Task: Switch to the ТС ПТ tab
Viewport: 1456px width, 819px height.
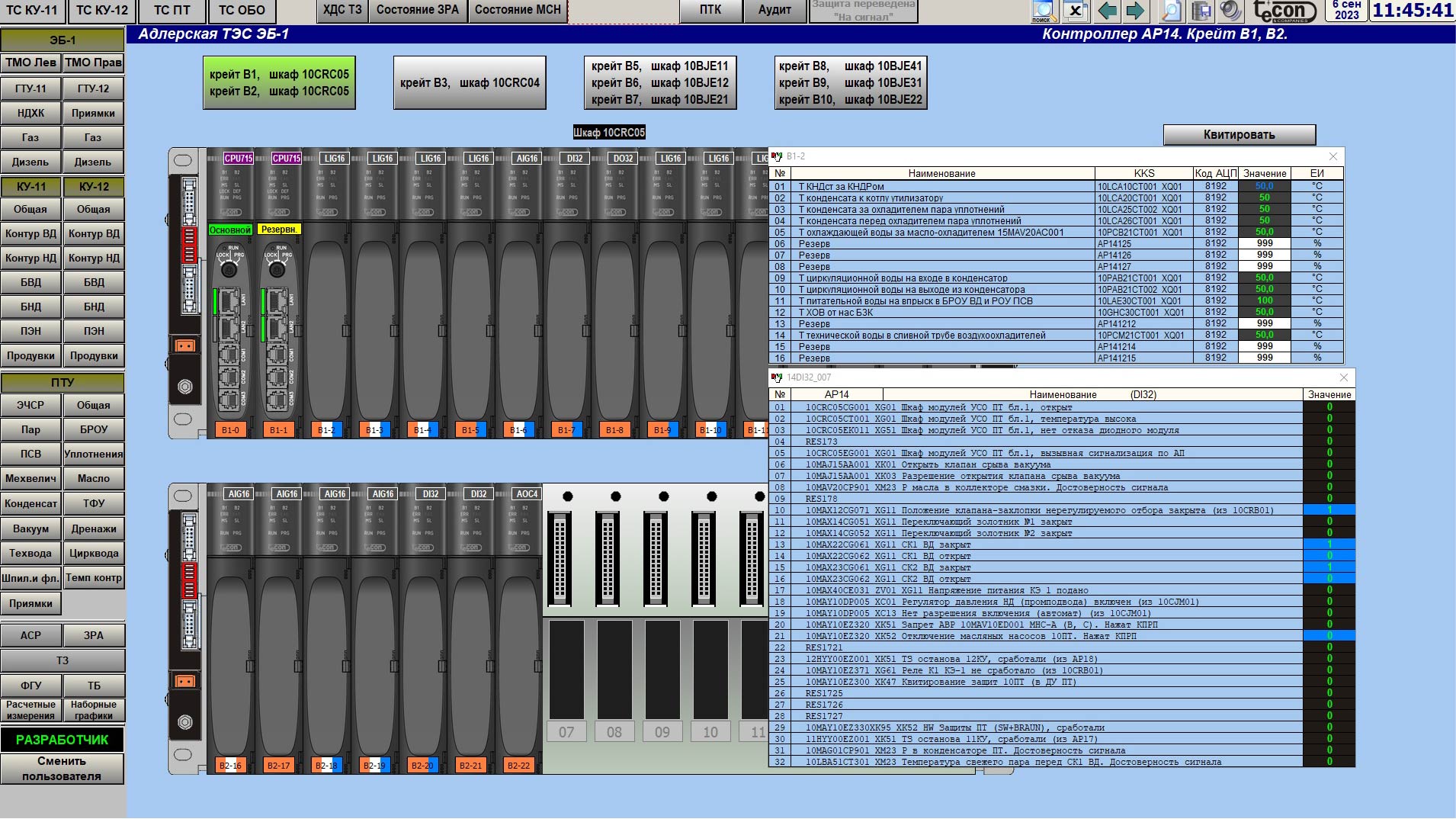Action: 172,10
